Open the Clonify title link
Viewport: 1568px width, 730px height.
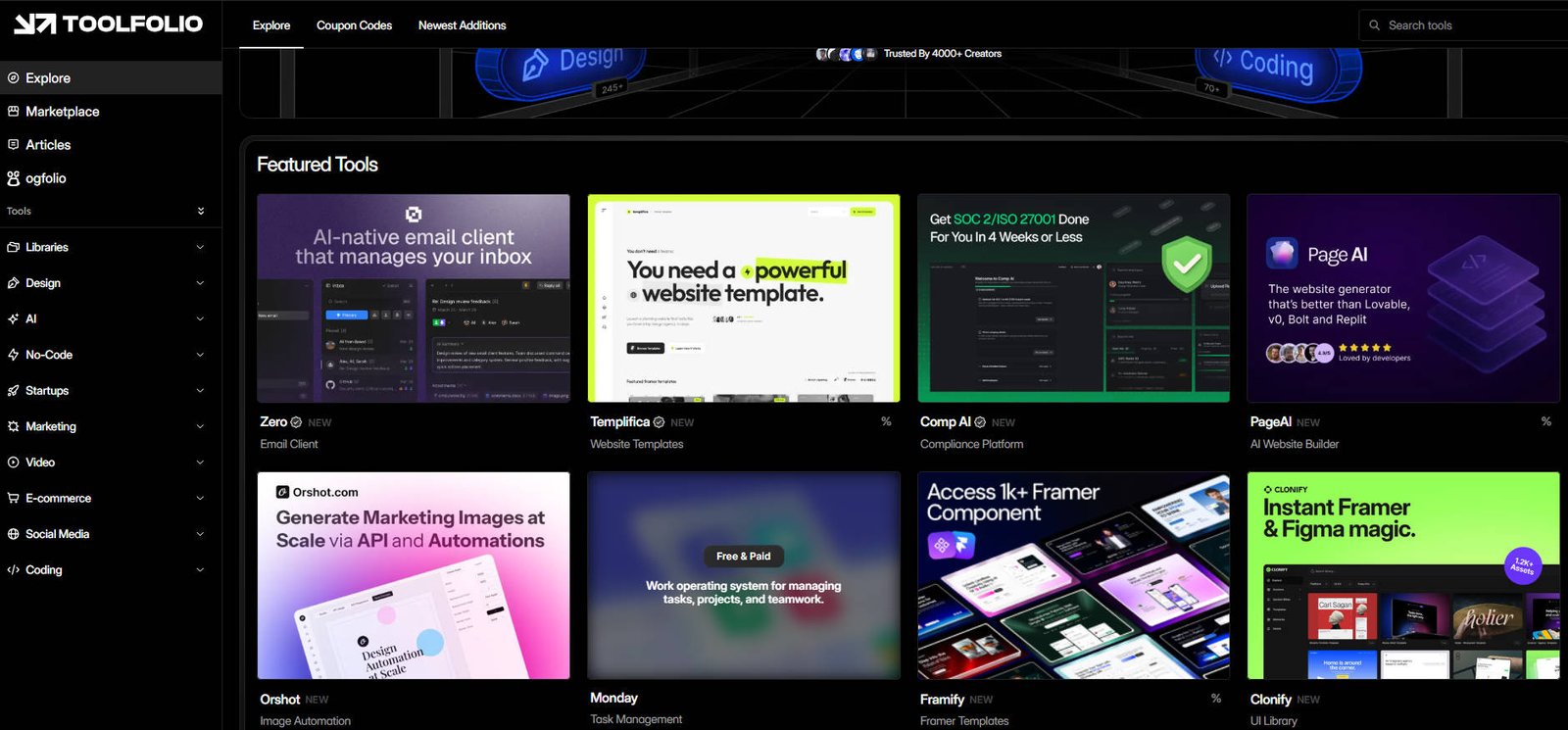tap(1270, 700)
